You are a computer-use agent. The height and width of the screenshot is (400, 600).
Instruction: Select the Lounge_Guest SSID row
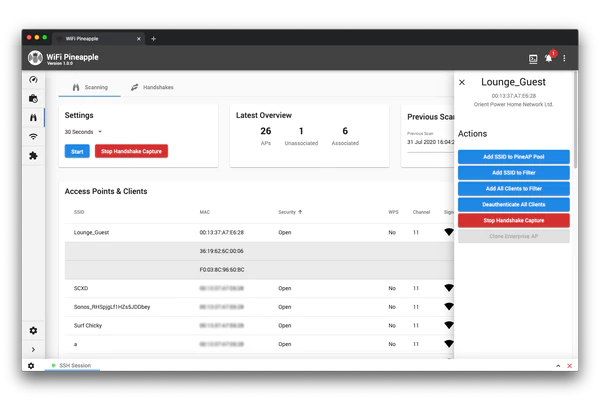(x=259, y=232)
